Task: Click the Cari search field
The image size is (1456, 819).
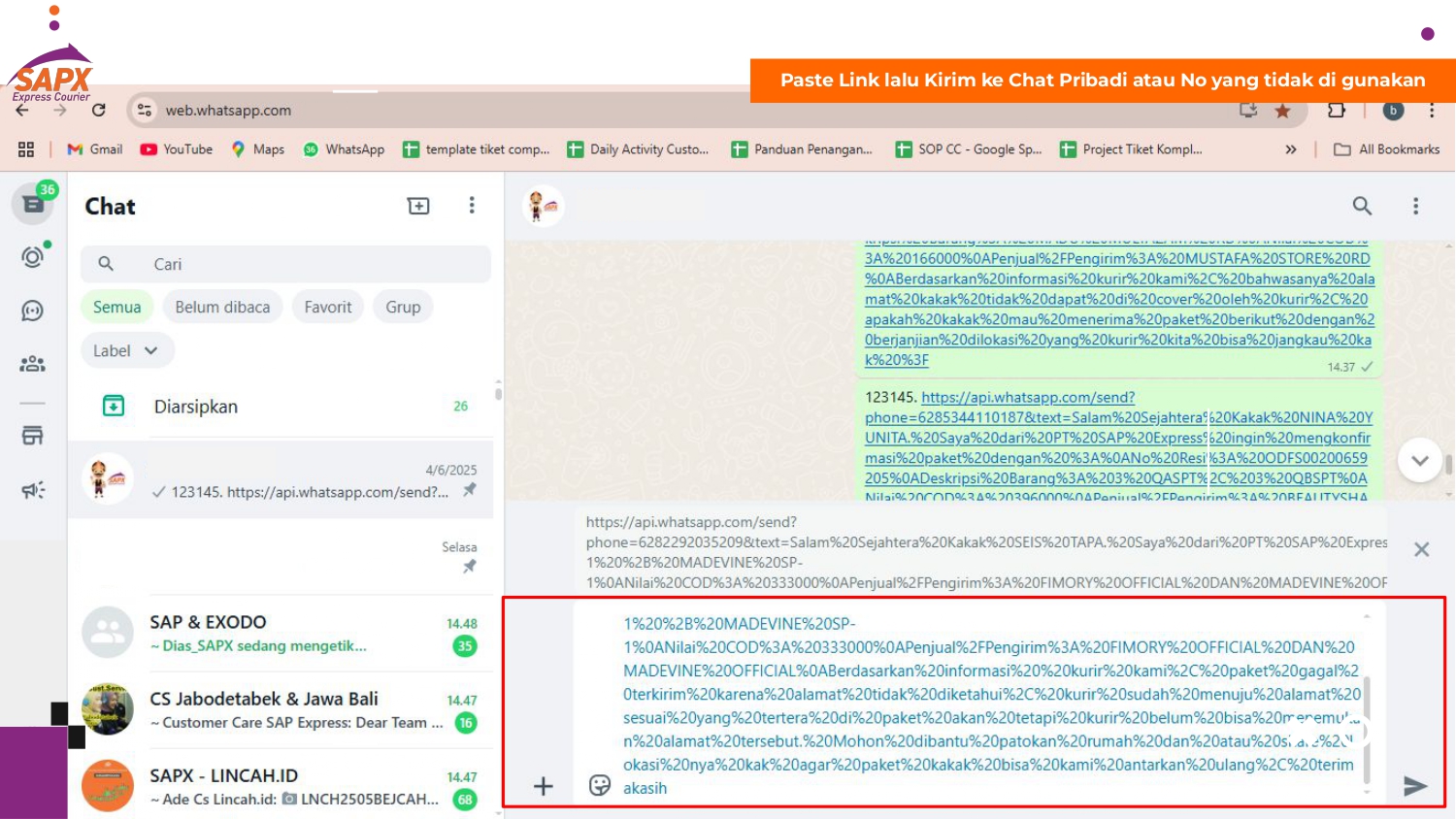Action: pos(286,264)
